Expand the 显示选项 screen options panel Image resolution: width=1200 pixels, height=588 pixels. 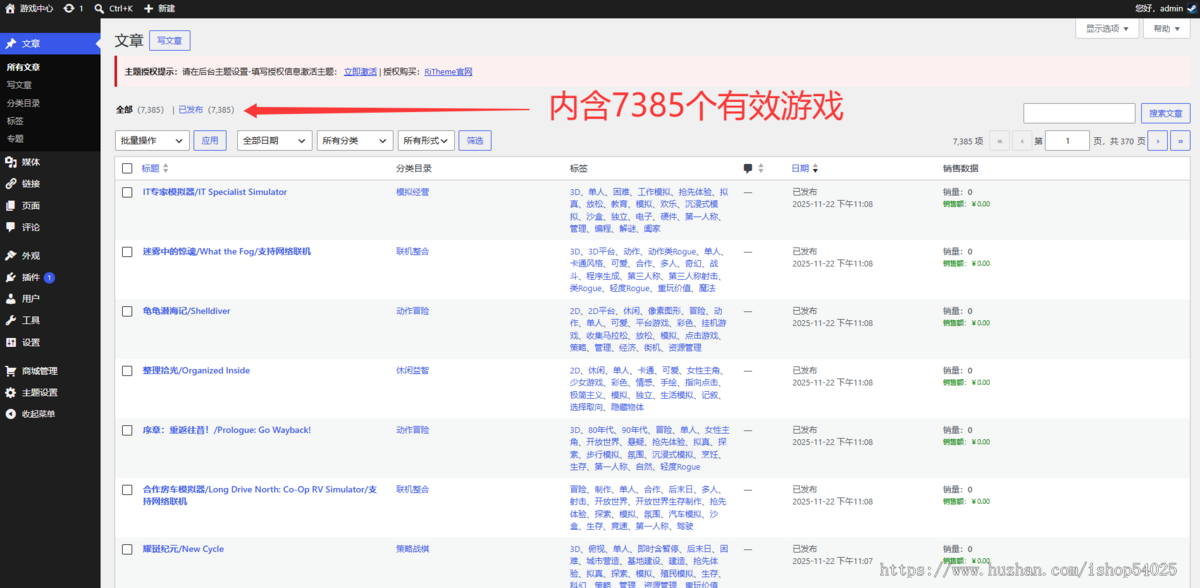coord(1107,29)
